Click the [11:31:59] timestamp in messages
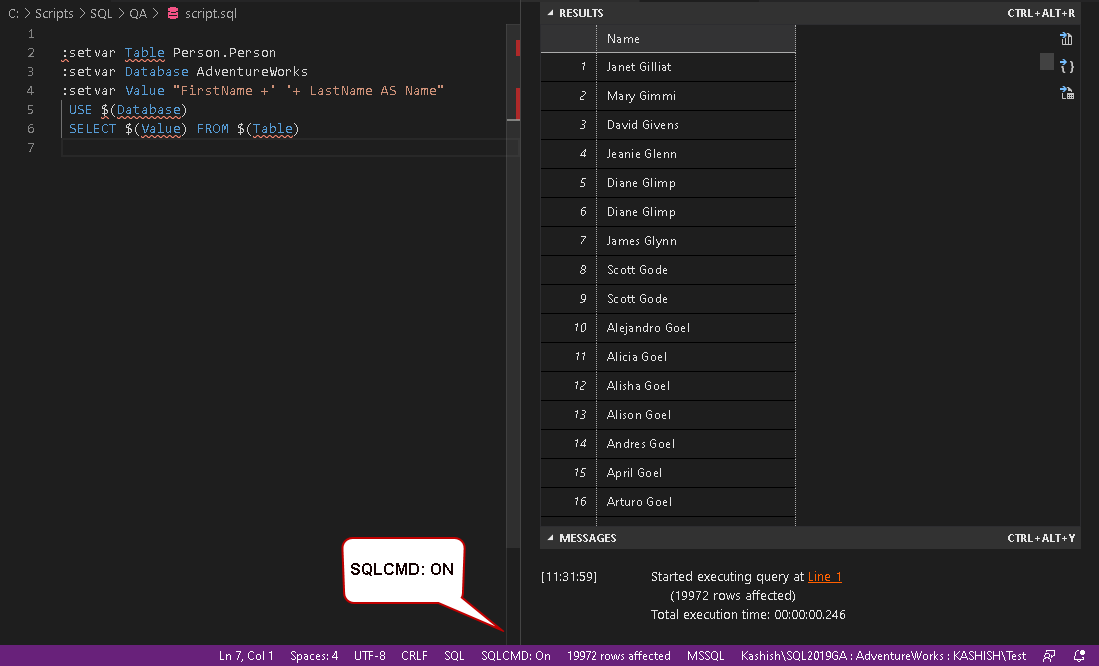 click(x=569, y=576)
